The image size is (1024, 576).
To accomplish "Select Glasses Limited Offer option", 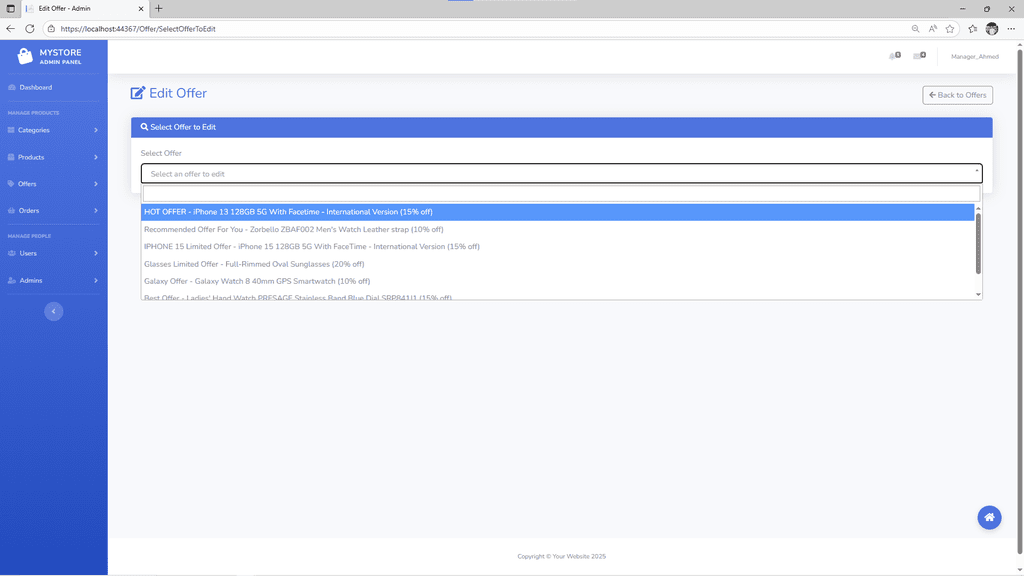I will 558,264.
